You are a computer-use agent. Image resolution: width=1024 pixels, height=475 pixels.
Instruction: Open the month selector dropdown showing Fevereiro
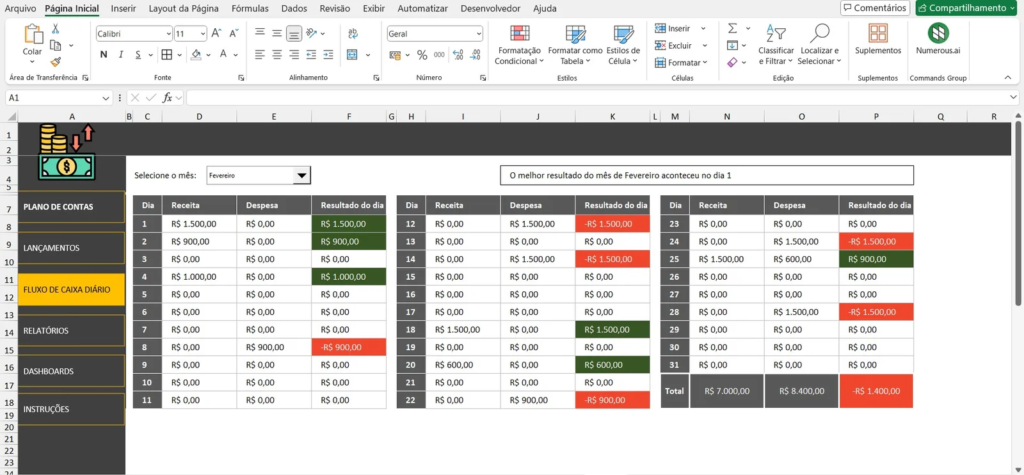pyautogui.click(x=301, y=176)
